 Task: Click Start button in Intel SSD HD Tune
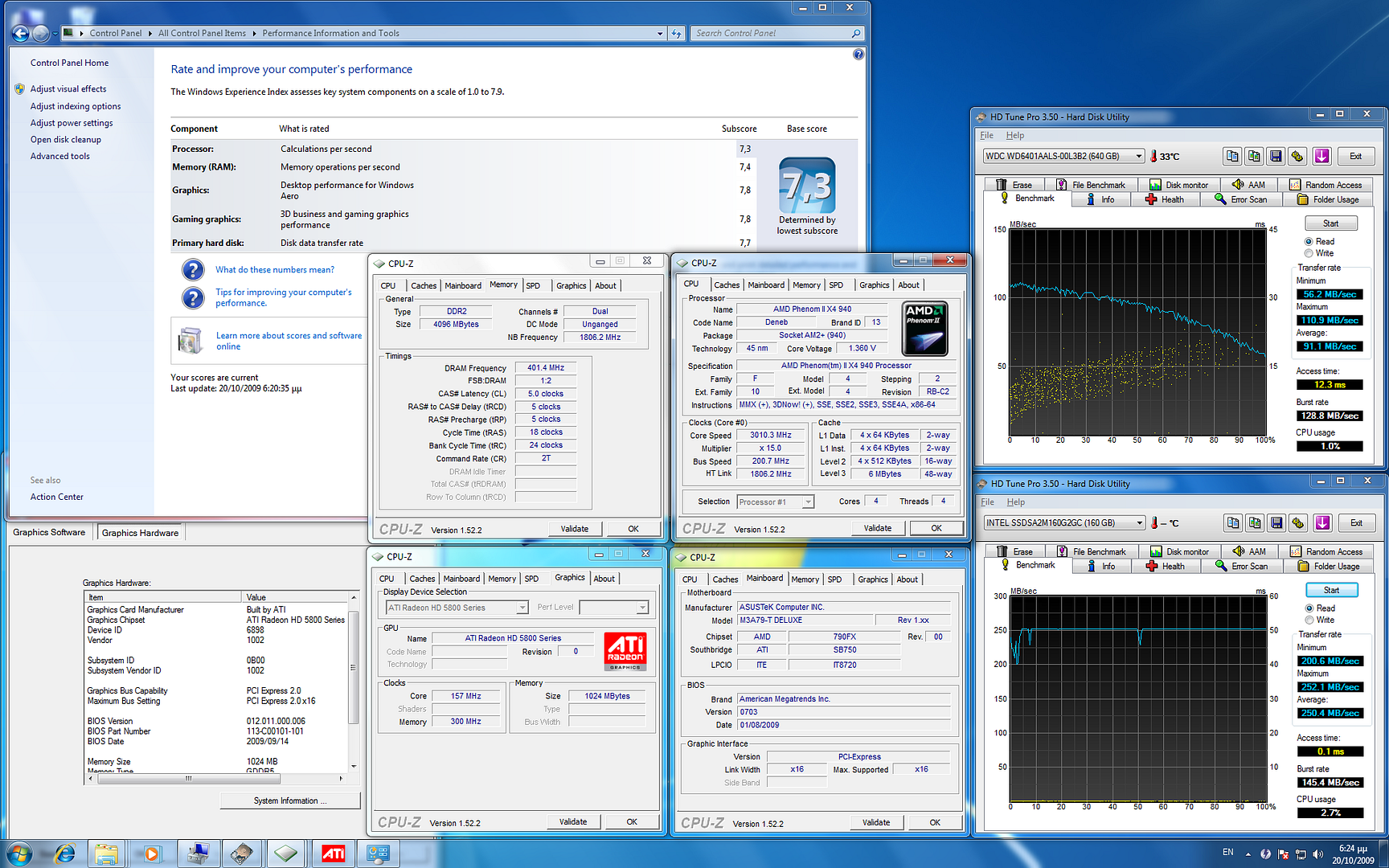(1332, 590)
